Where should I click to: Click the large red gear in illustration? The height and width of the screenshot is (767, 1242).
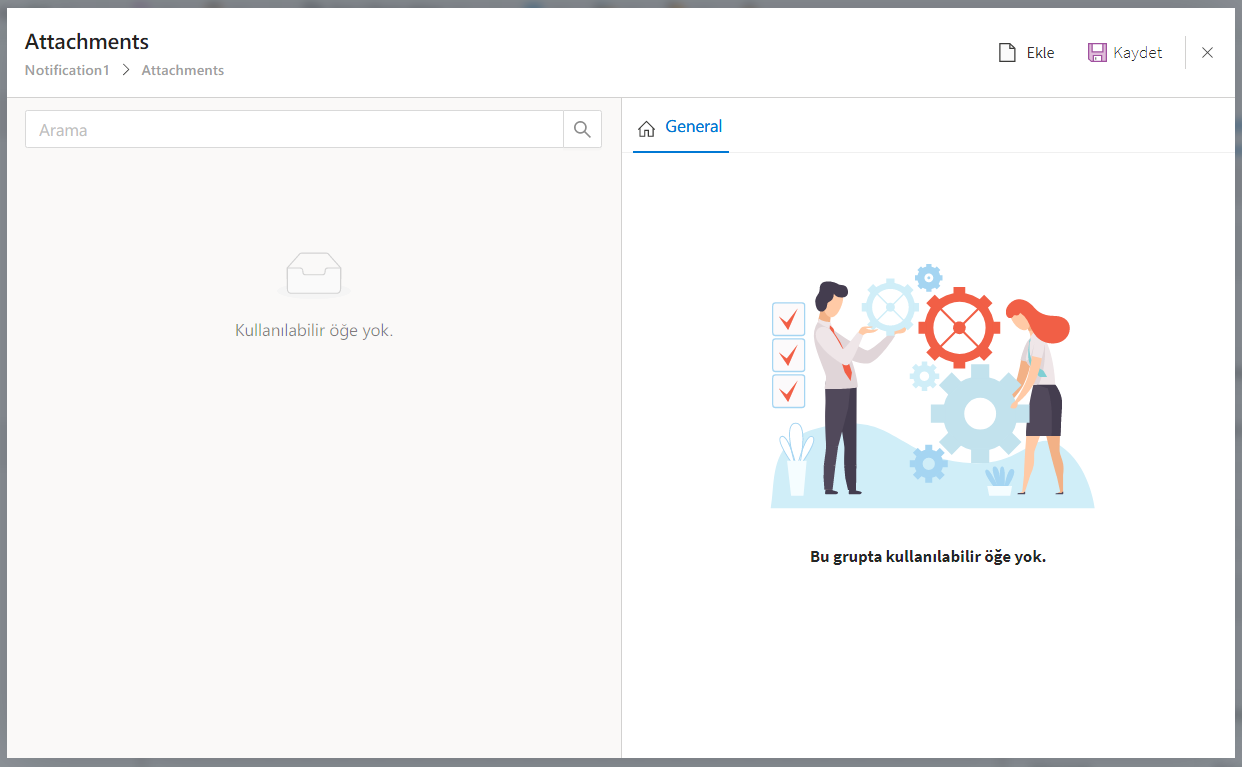pyautogui.click(x=959, y=327)
